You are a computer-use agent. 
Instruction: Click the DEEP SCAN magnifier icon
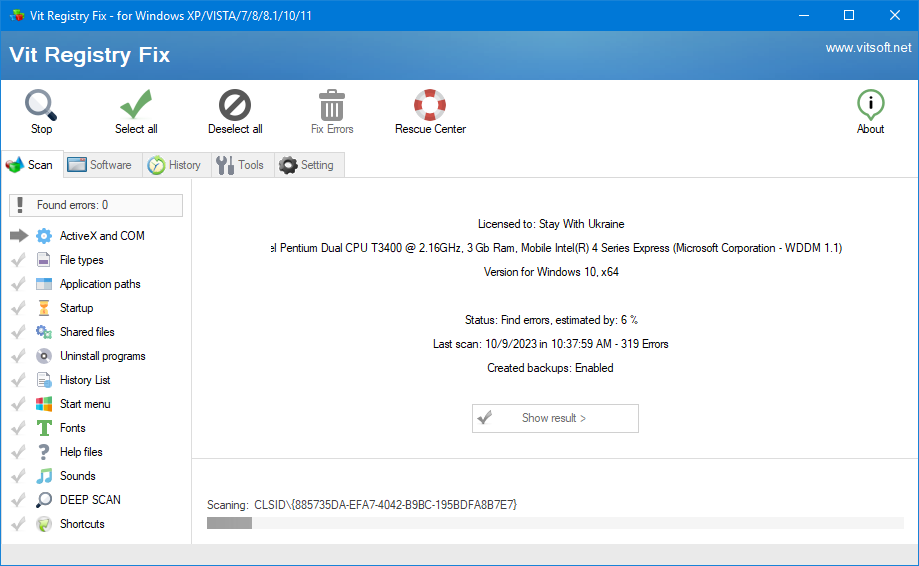pyautogui.click(x=44, y=500)
